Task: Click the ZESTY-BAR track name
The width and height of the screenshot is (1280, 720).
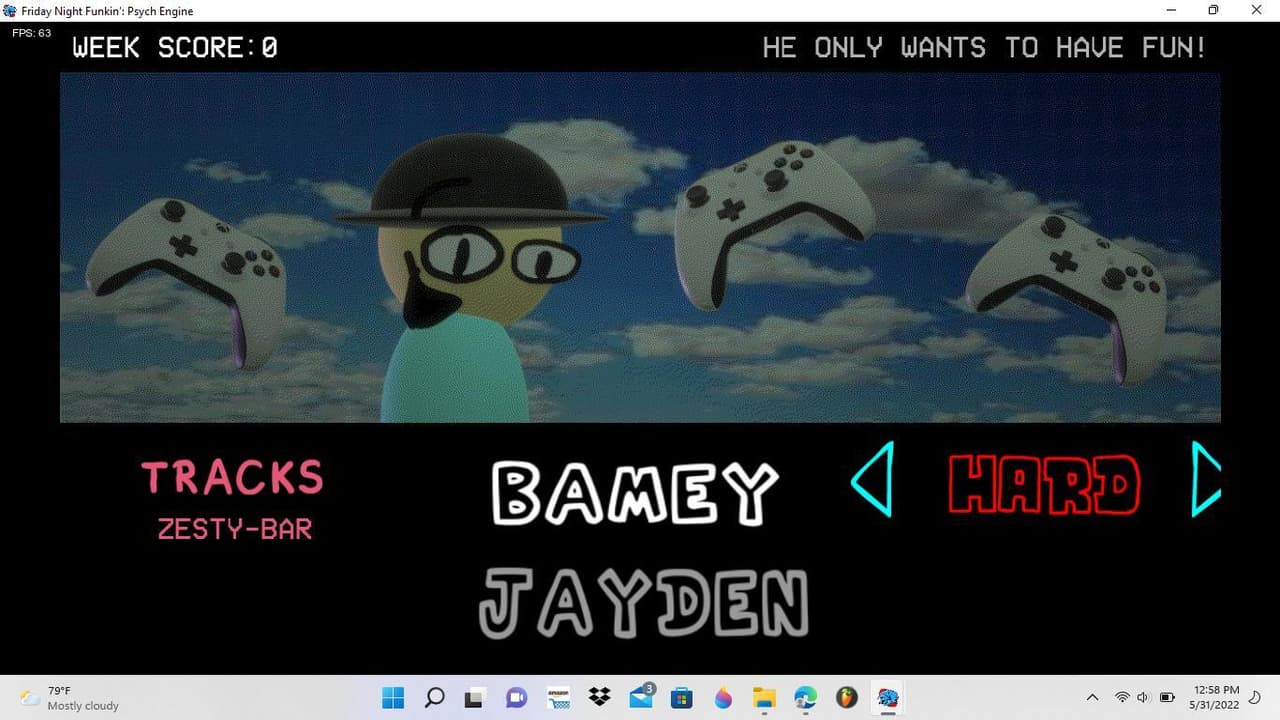Action: 235,530
